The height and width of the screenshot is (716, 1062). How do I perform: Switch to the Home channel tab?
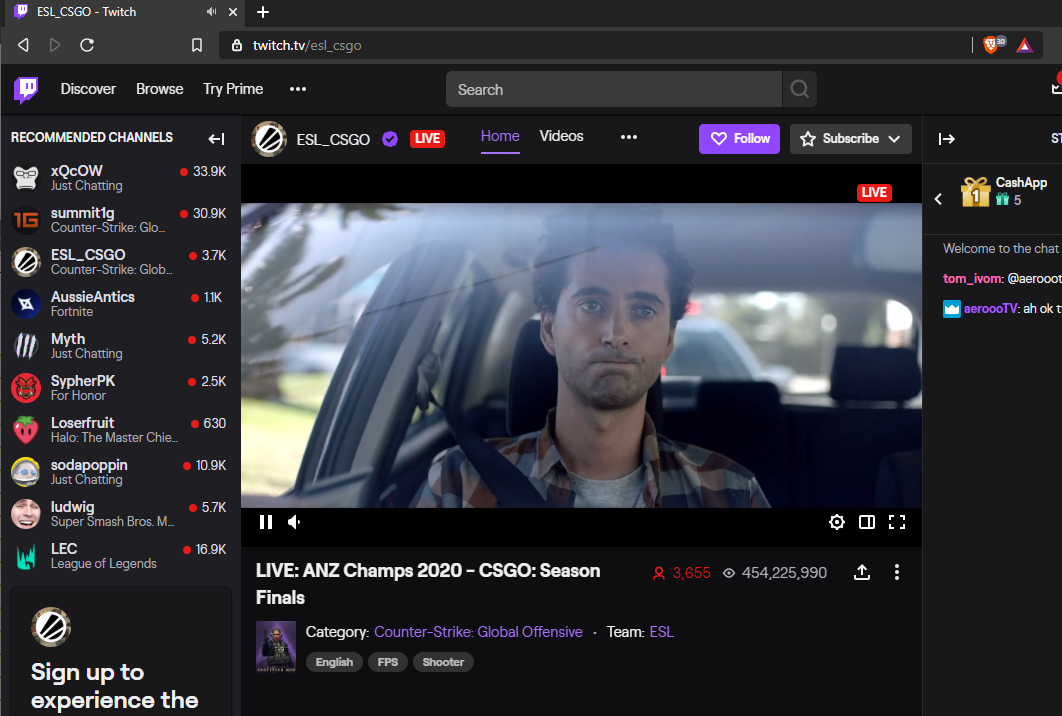(500, 136)
